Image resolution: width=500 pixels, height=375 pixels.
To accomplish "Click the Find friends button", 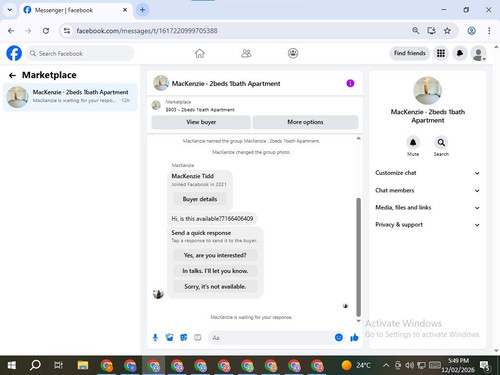I will tap(410, 53).
